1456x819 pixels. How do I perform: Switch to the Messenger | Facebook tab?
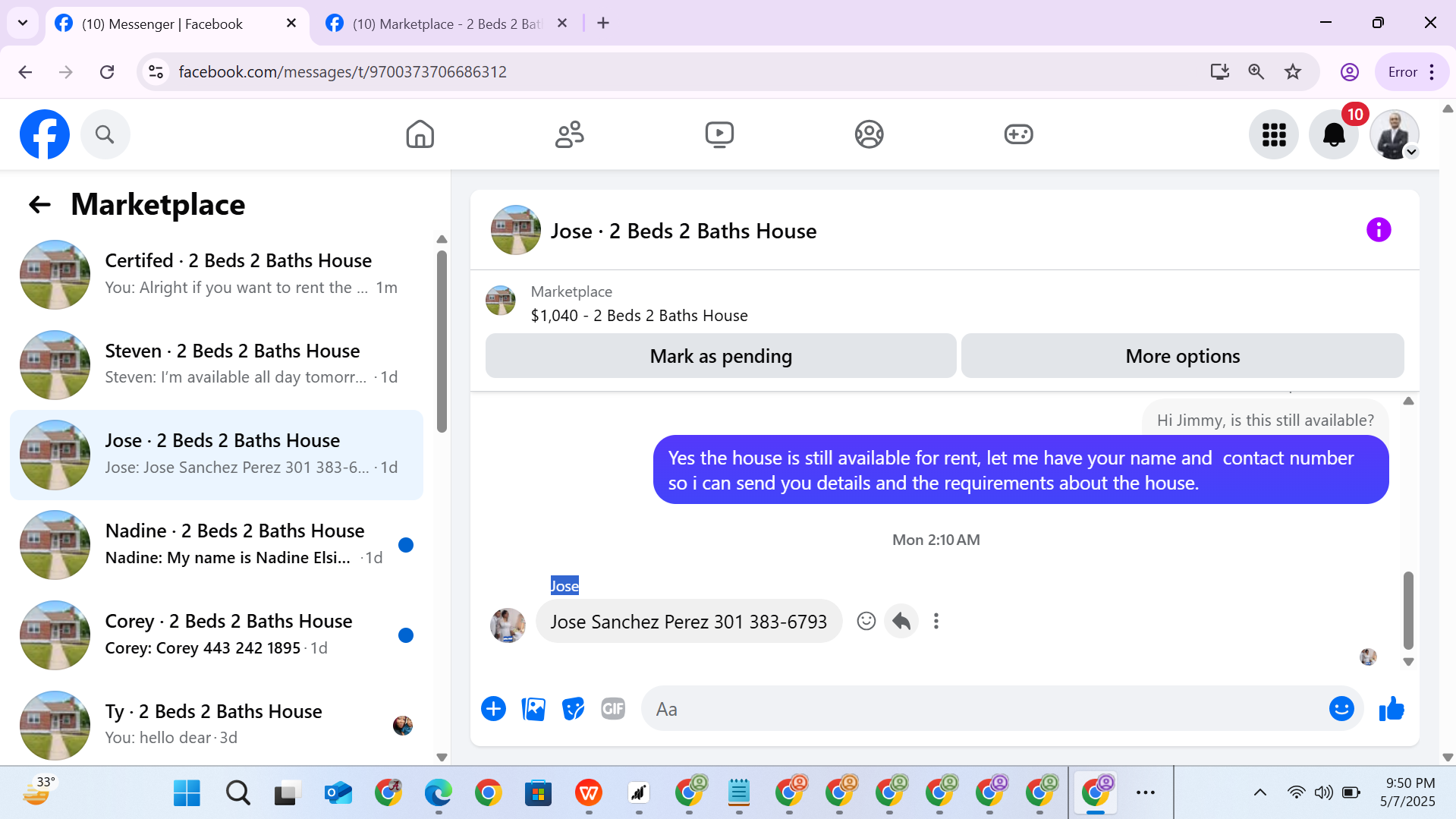[162, 24]
